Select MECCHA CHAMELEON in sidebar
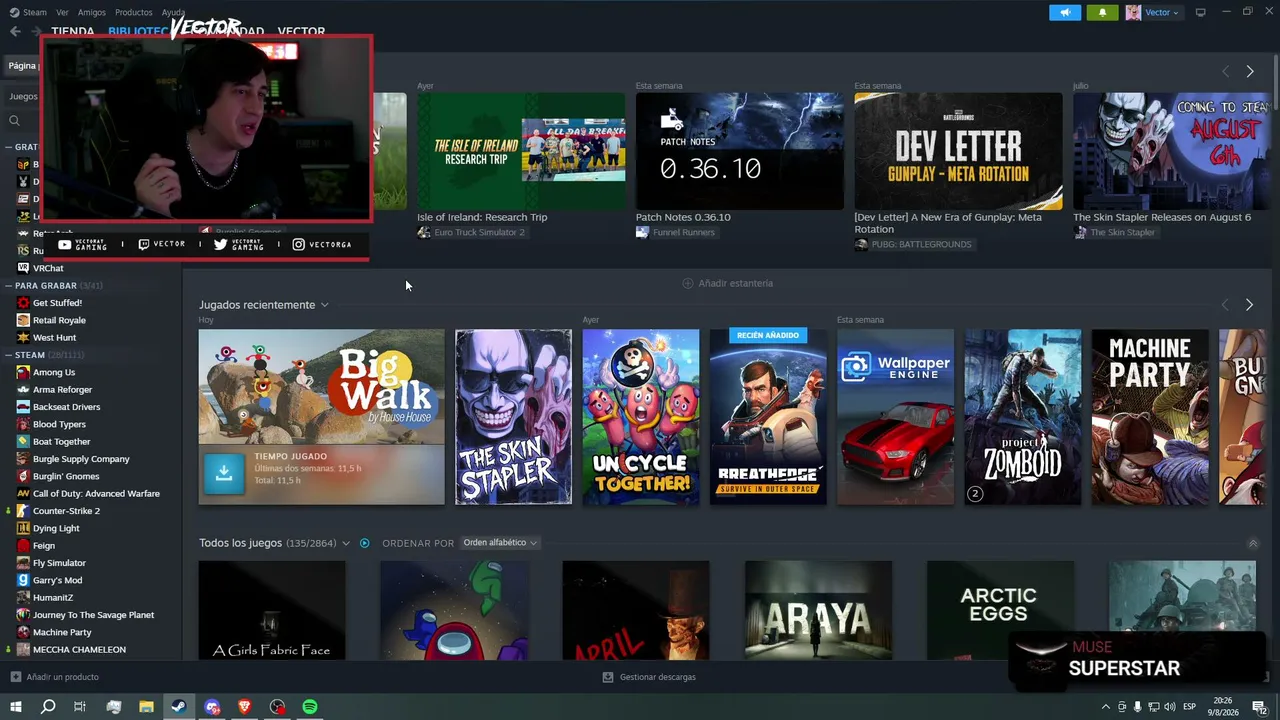Screen dimensions: 1280x720 click(79, 649)
